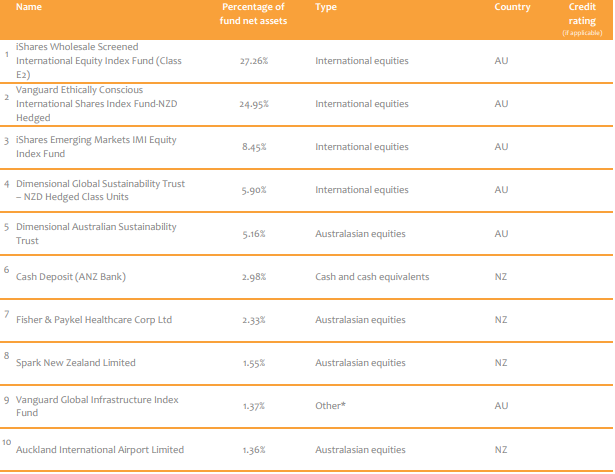Screen dimensions: 615x474
Task: Select 'Cash and cash equivalents' type cell
Action: (x=372, y=277)
